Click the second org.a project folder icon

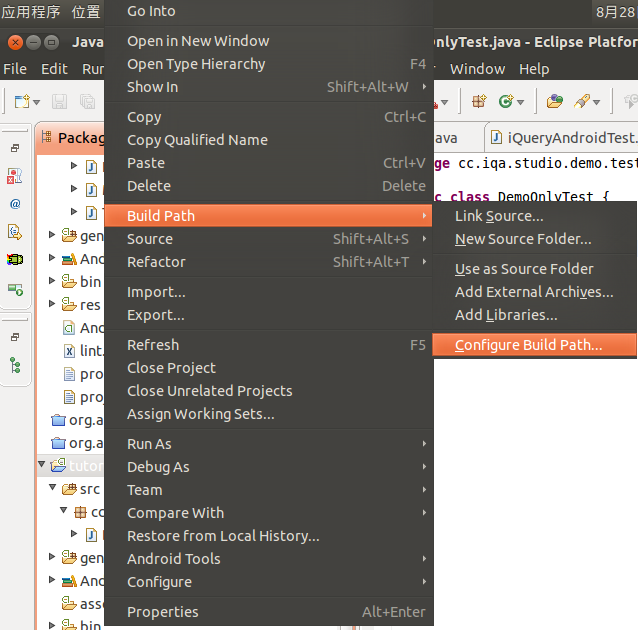[x=58, y=442]
